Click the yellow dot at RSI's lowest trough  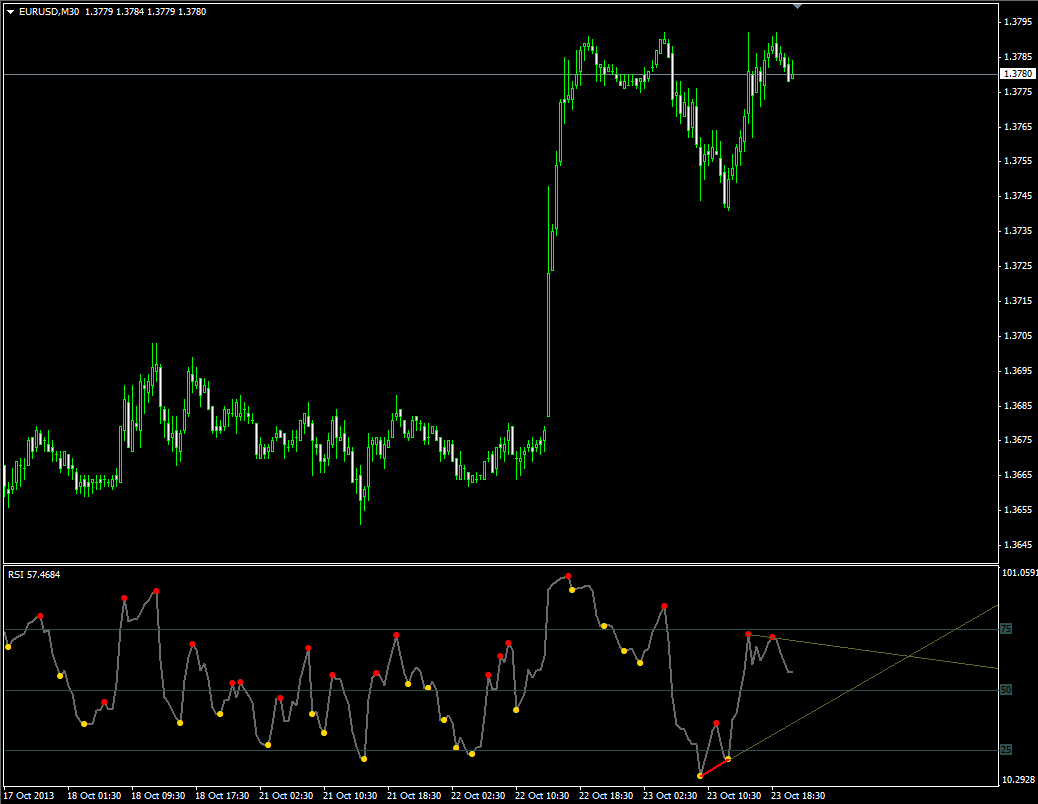[700, 776]
